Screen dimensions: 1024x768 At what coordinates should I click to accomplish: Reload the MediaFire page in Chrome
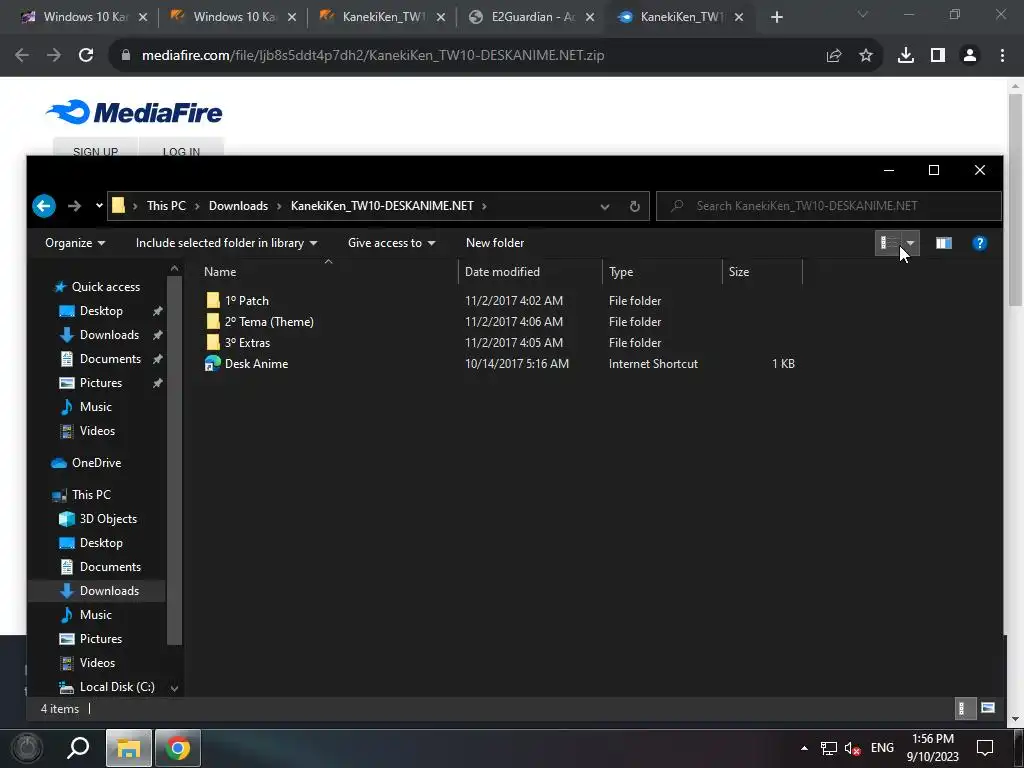[x=86, y=56]
